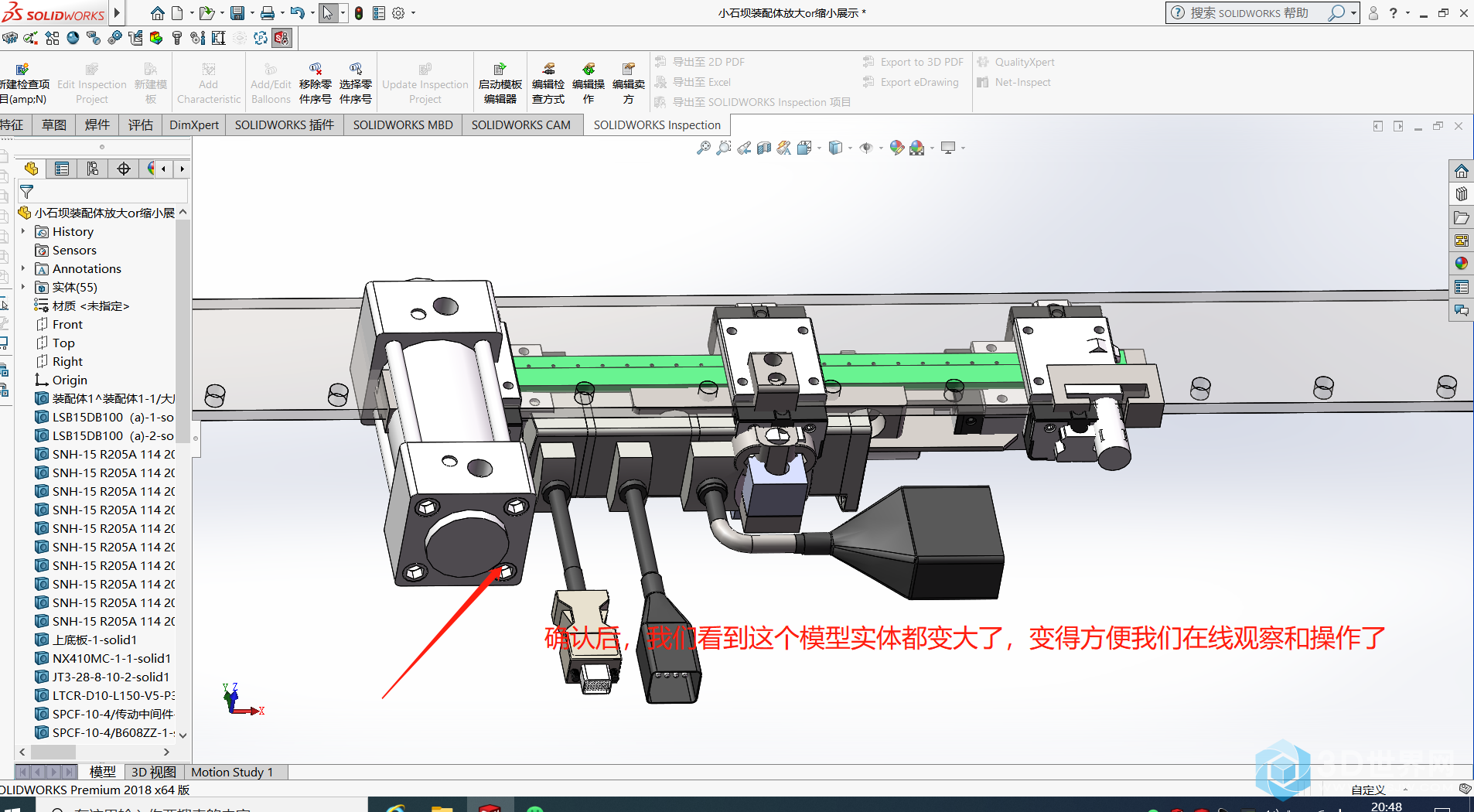Click 编辑操作 (Edit Operations) button
This screenshot has height=812, width=1474.
(589, 83)
